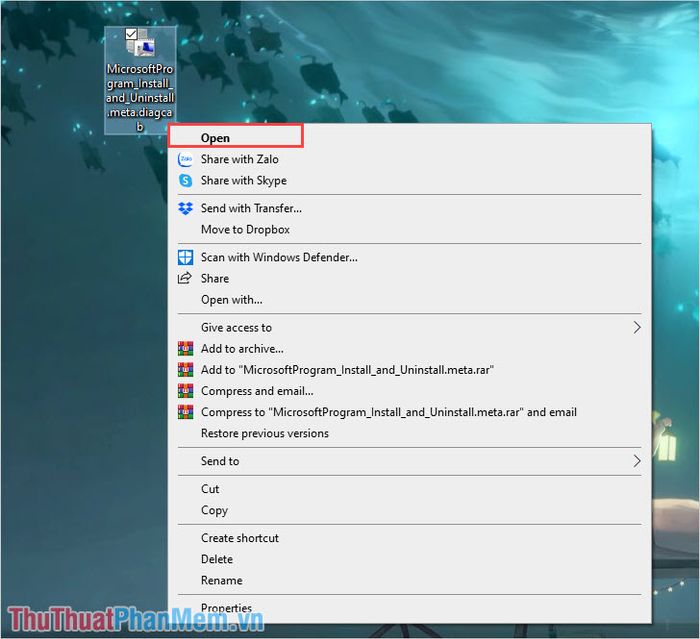The width and height of the screenshot is (700, 639).
Task: Click the WinRAR icon beside Add to archive
Action: pos(185,349)
